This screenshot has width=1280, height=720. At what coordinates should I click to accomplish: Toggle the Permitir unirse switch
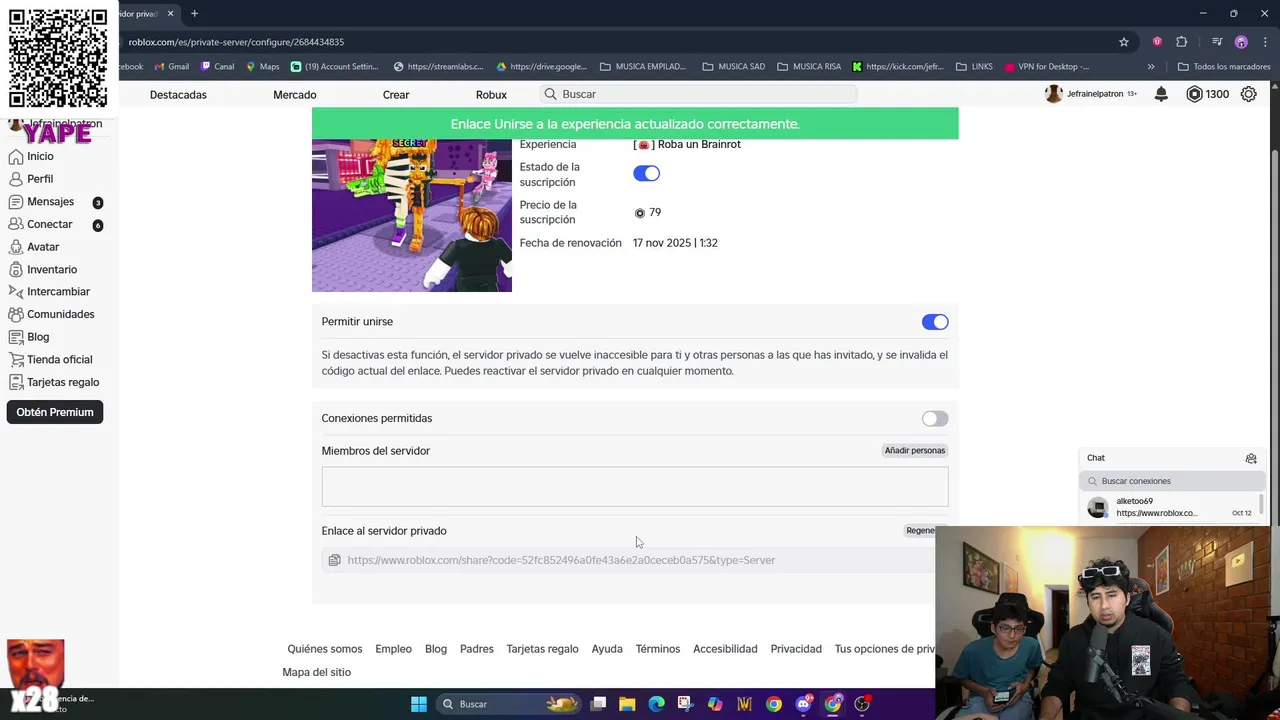tap(935, 322)
